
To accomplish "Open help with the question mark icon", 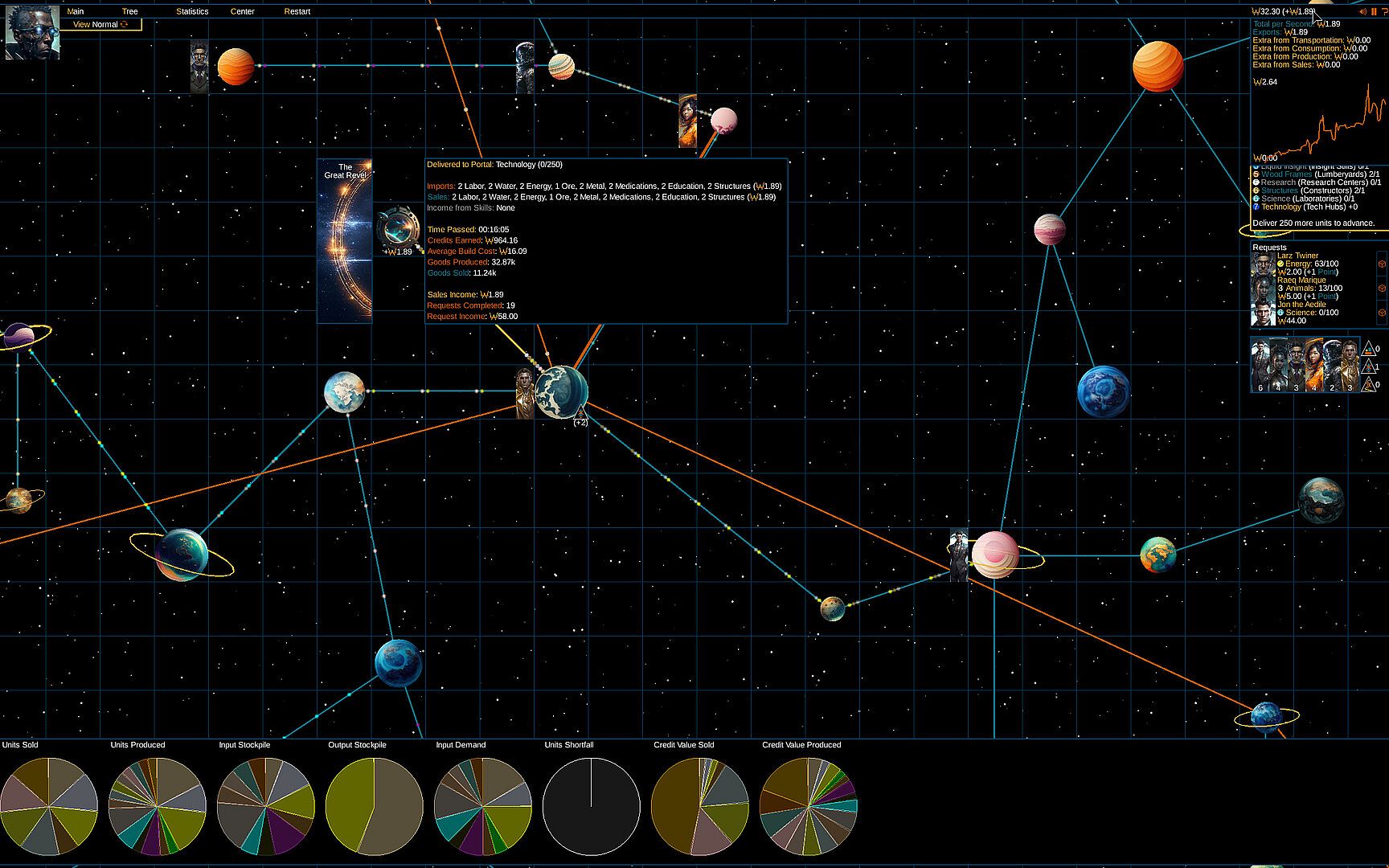I will pos(1384,12).
